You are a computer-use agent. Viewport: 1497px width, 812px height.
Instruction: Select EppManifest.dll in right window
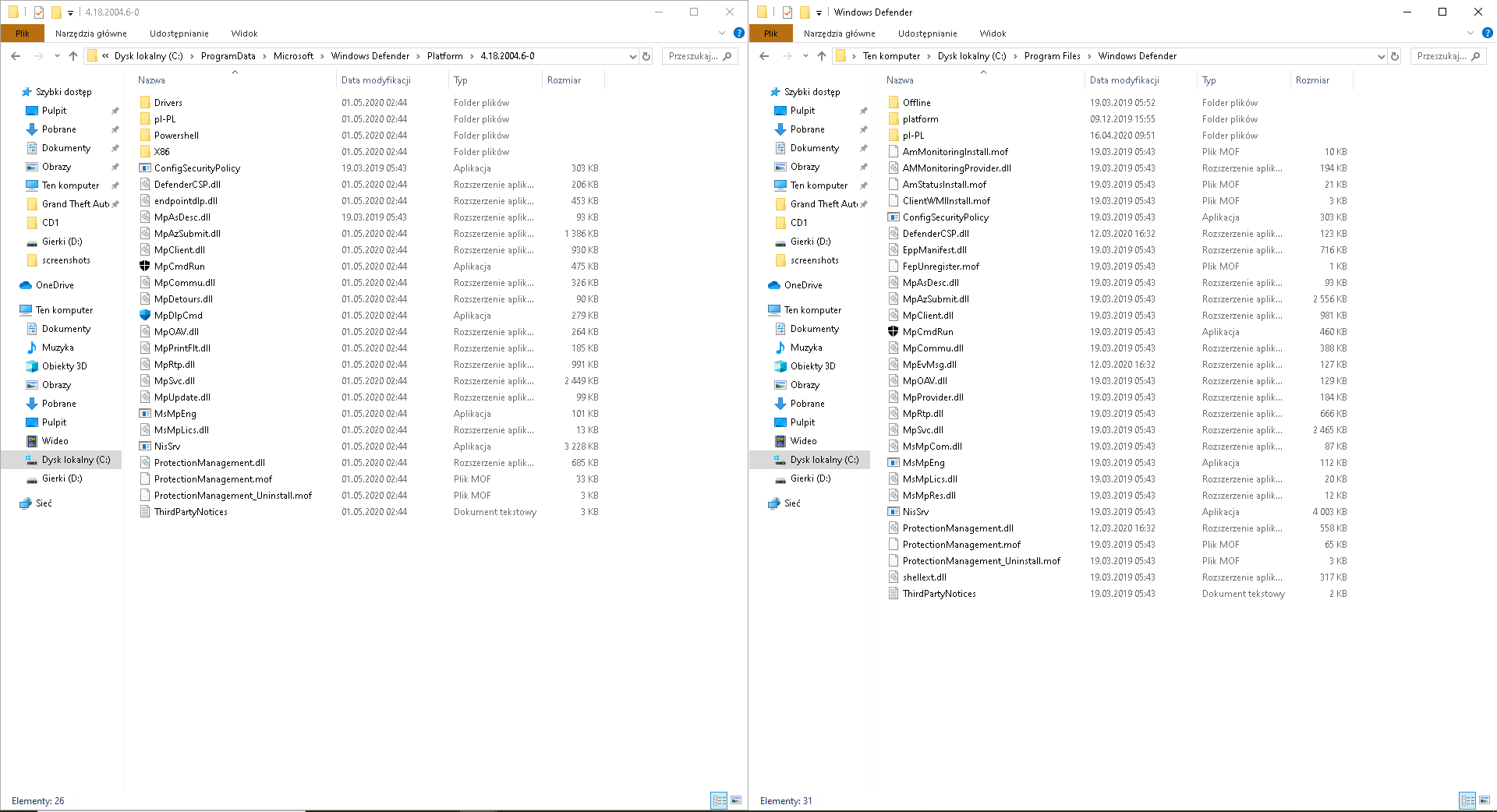point(935,250)
